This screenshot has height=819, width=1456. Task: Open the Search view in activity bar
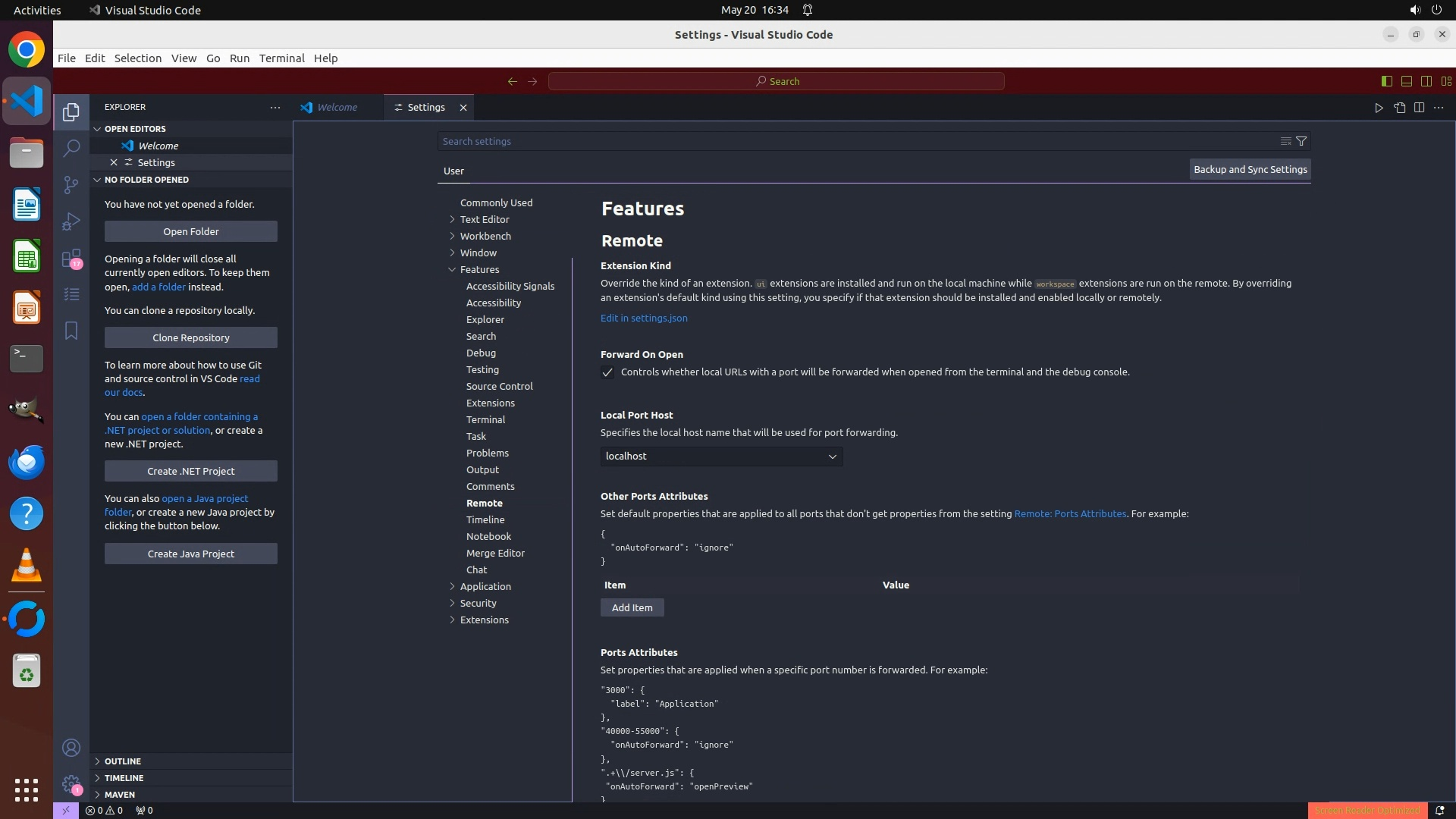pos(71,148)
